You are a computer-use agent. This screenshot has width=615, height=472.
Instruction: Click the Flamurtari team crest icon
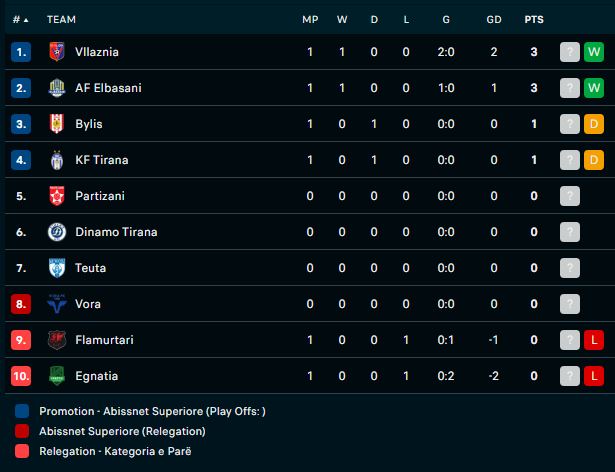[x=56, y=340]
